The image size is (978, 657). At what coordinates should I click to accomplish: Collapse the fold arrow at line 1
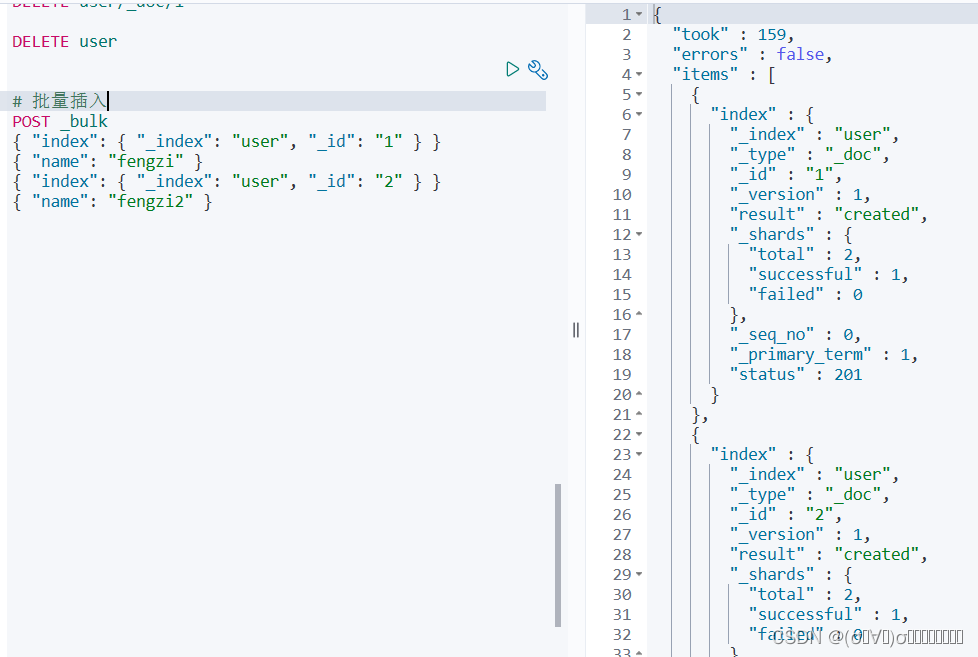pyautogui.click(x=639, y=14)
